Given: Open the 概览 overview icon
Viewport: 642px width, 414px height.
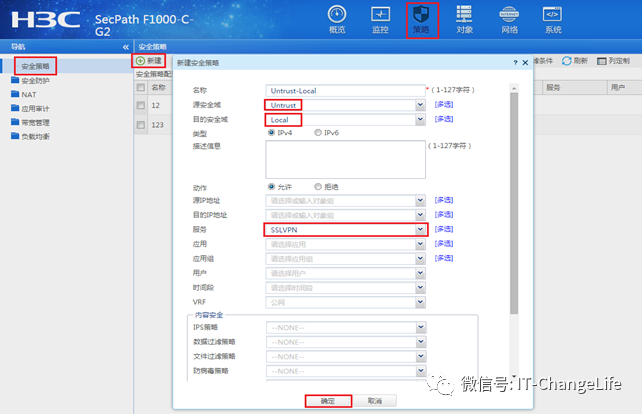Looking at the screenshot, I should (337, 19).
